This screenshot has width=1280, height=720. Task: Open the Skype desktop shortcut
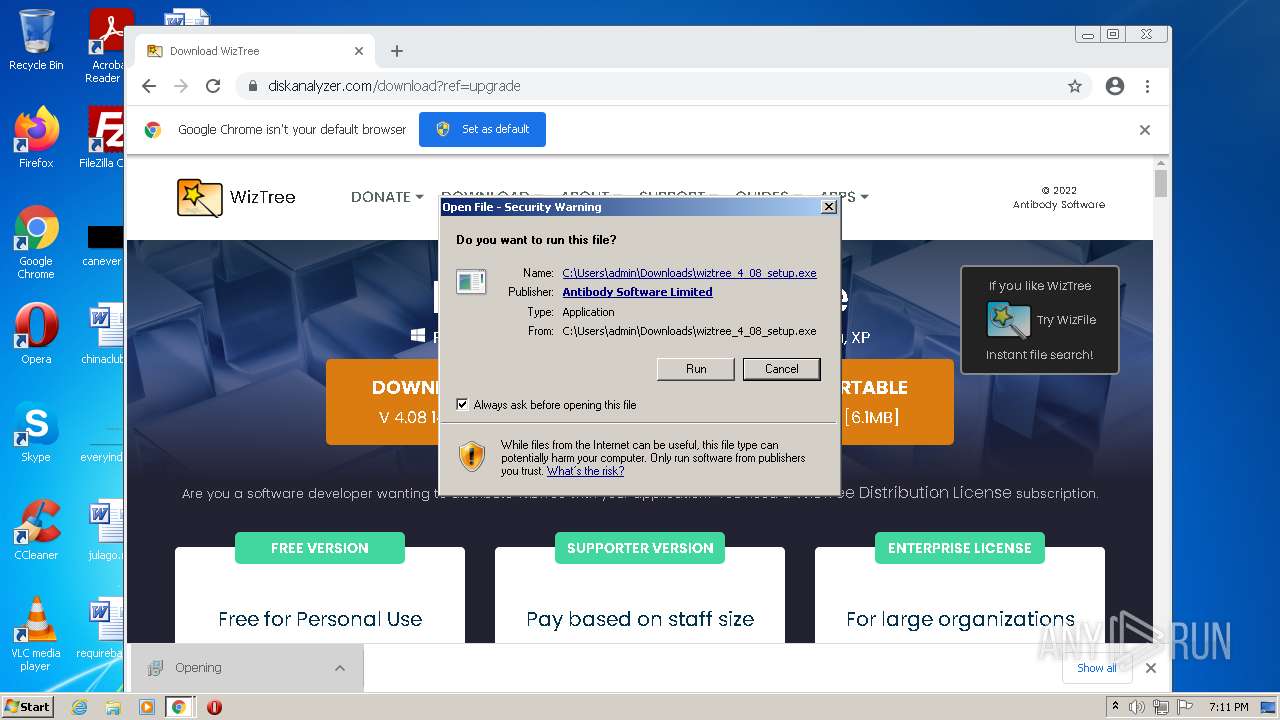[x=36, y=432]
